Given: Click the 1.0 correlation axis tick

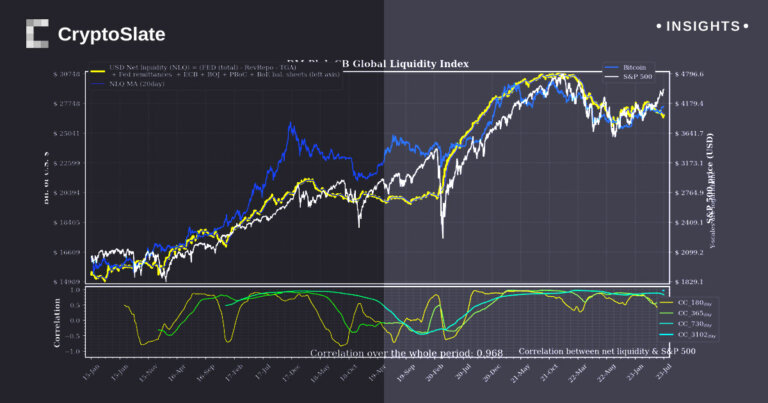Looking at the screenshot, I should click(74, 290).
